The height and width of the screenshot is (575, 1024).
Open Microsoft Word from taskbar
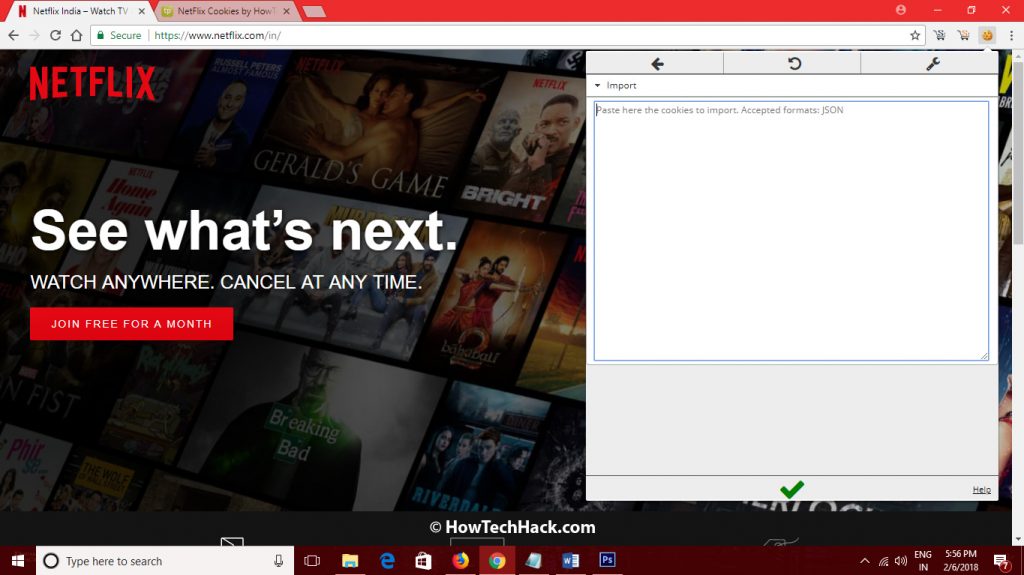pos(570,561)
